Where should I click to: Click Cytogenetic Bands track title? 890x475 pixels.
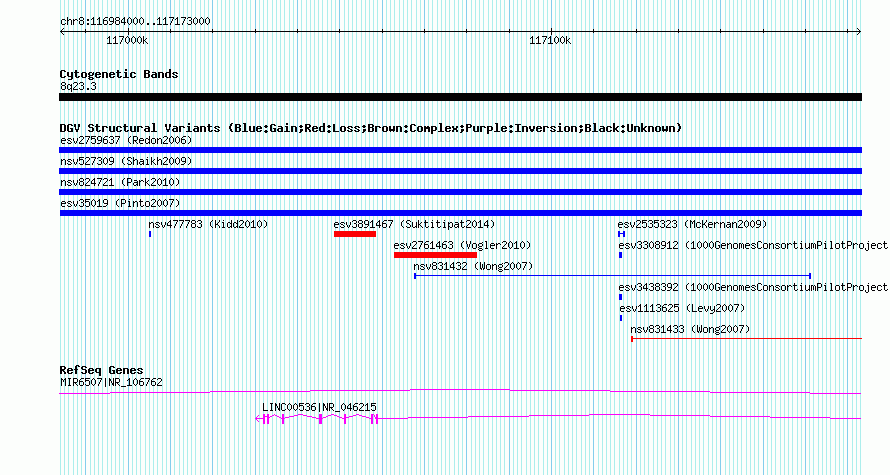click(x=119, y=74)
